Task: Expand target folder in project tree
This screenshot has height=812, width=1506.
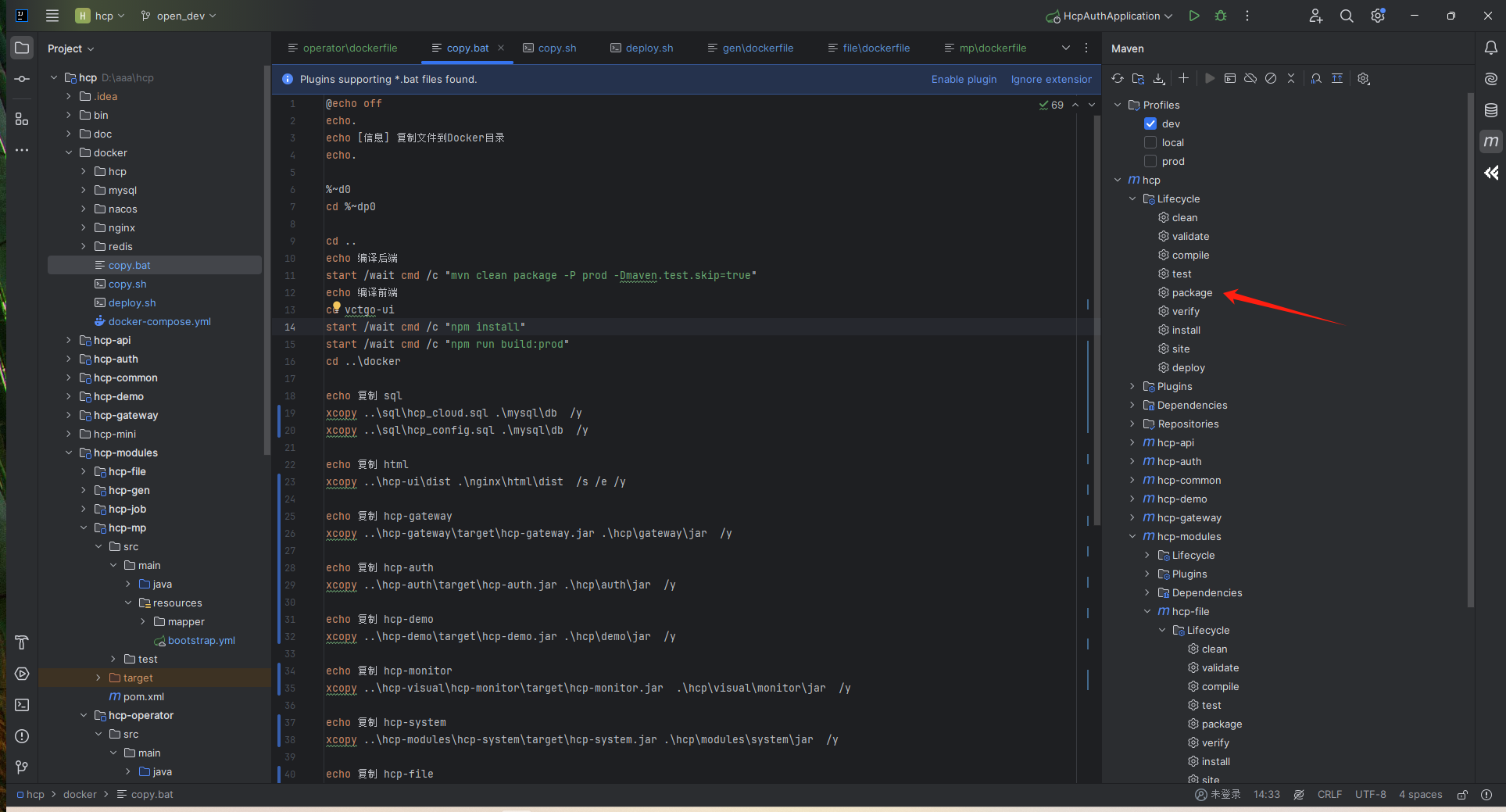Action: [x=98, y=678]
